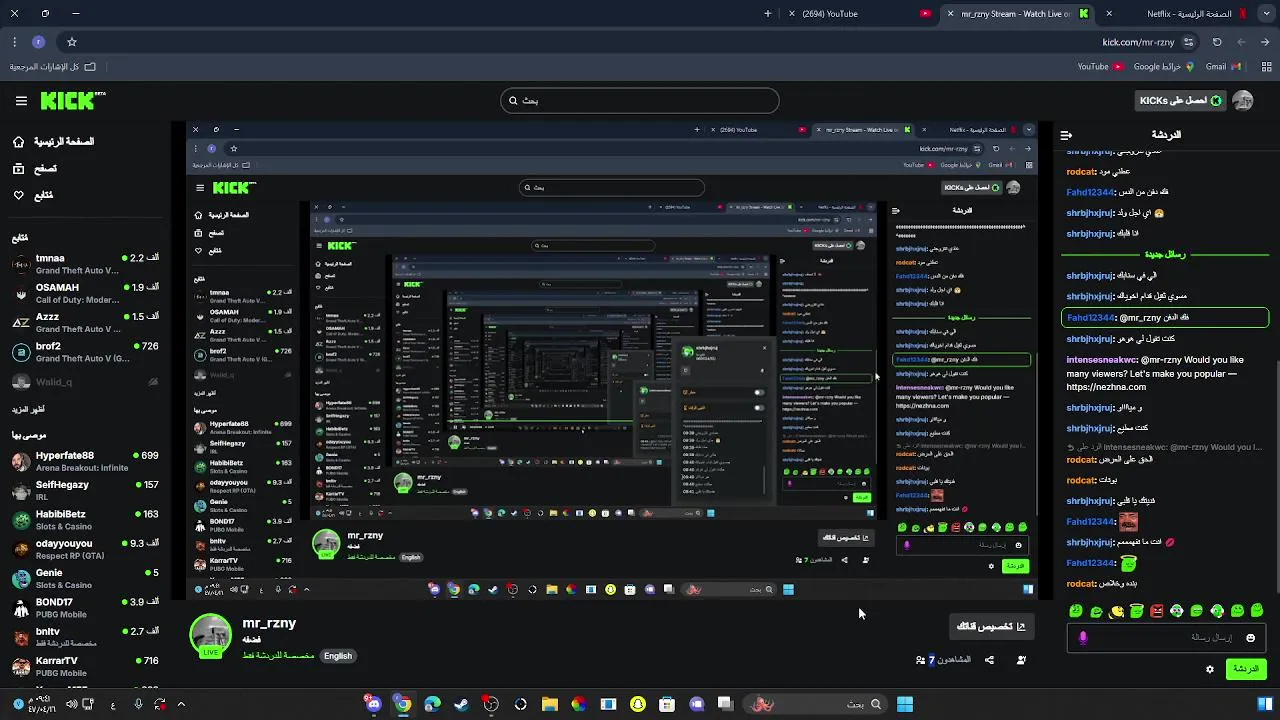Open site settings icon in address bar
Image resolution: width=1280 pixels, height=720 pixels.
[1188, 42]
